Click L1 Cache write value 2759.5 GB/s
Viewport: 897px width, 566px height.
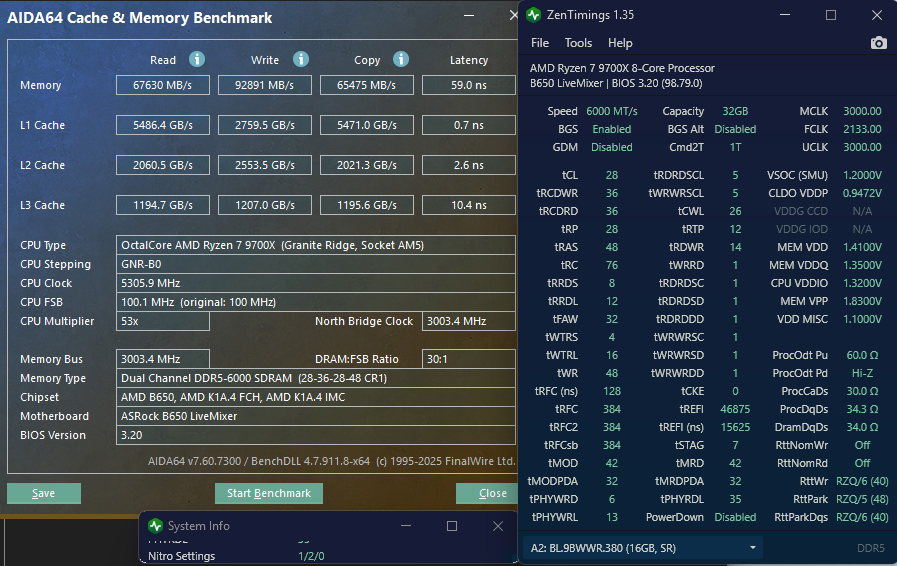tap(264, 125)
